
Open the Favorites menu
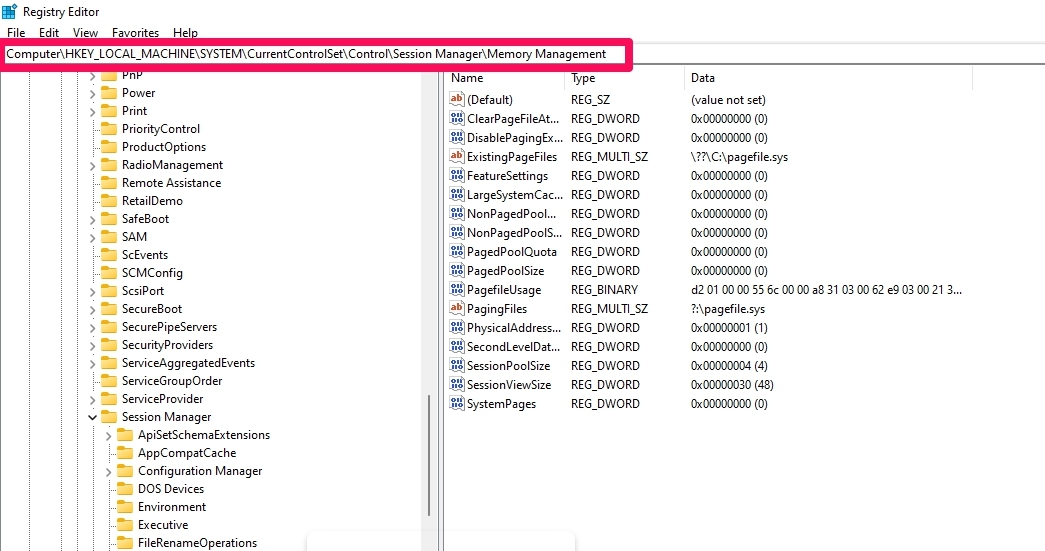(x=135, y=33)
